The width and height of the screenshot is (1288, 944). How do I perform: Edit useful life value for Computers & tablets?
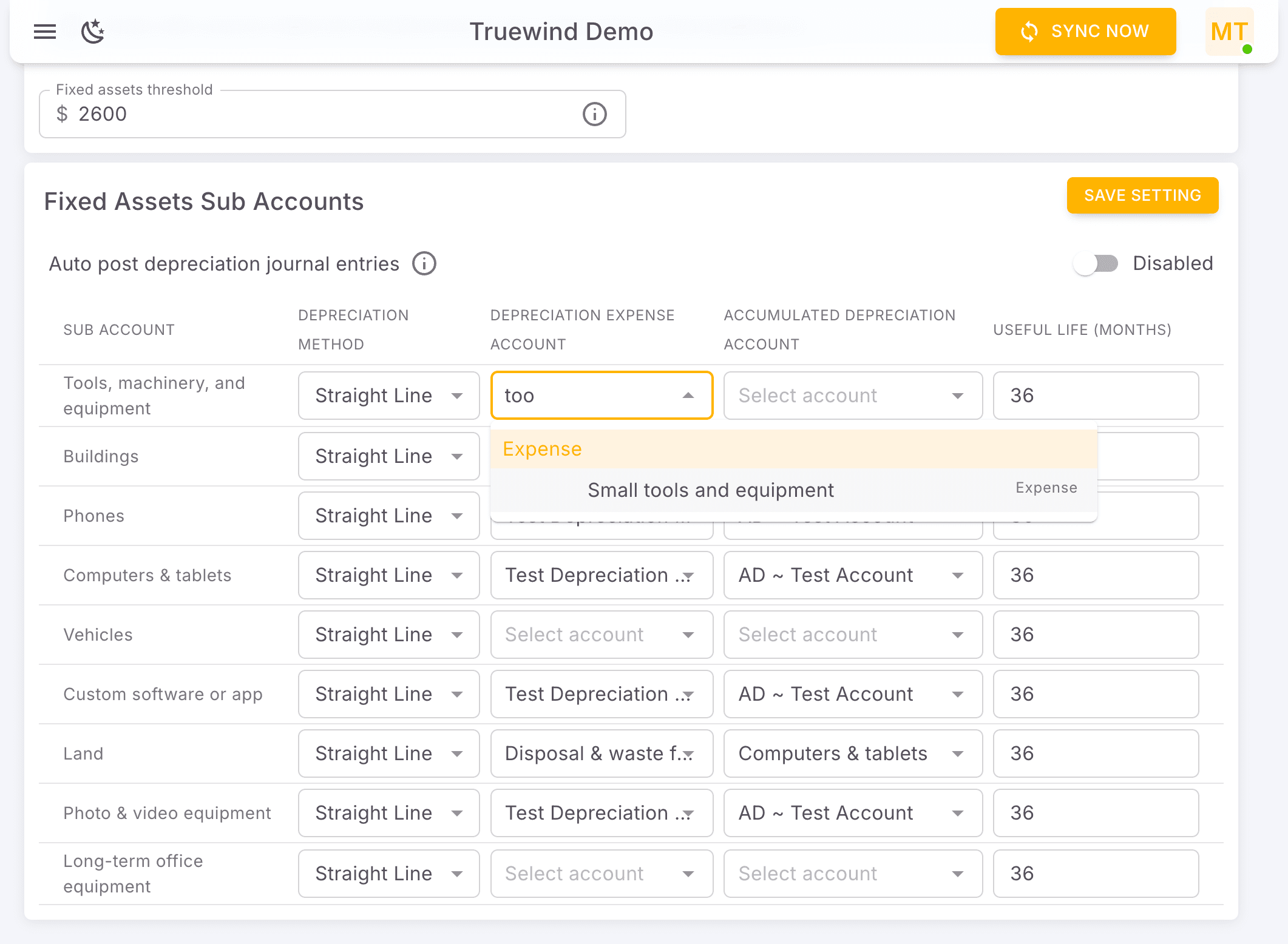point(1095,575)
